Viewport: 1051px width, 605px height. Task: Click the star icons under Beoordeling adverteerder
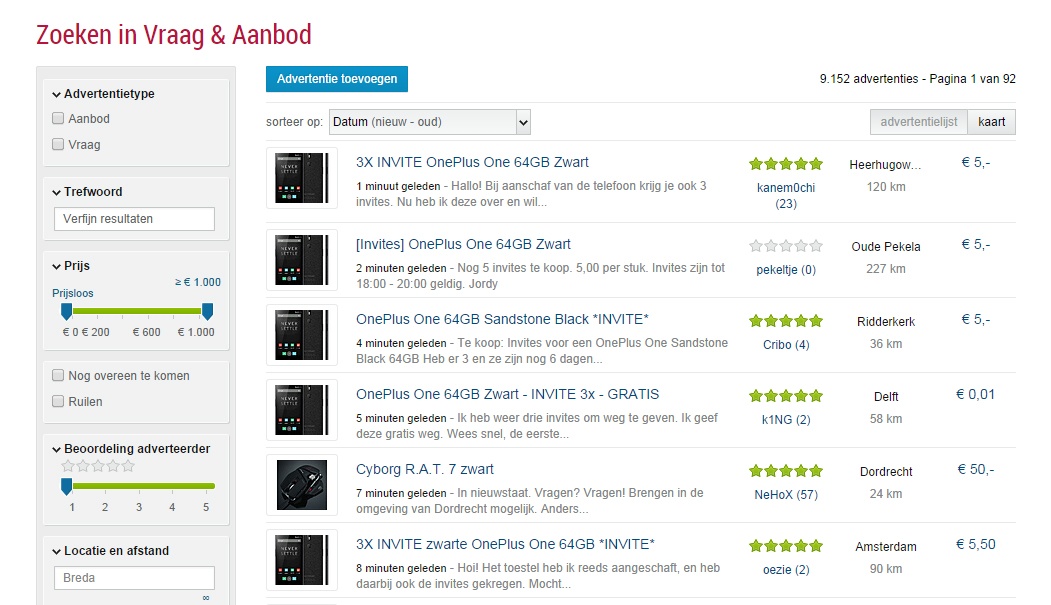(x=98, y=466)
